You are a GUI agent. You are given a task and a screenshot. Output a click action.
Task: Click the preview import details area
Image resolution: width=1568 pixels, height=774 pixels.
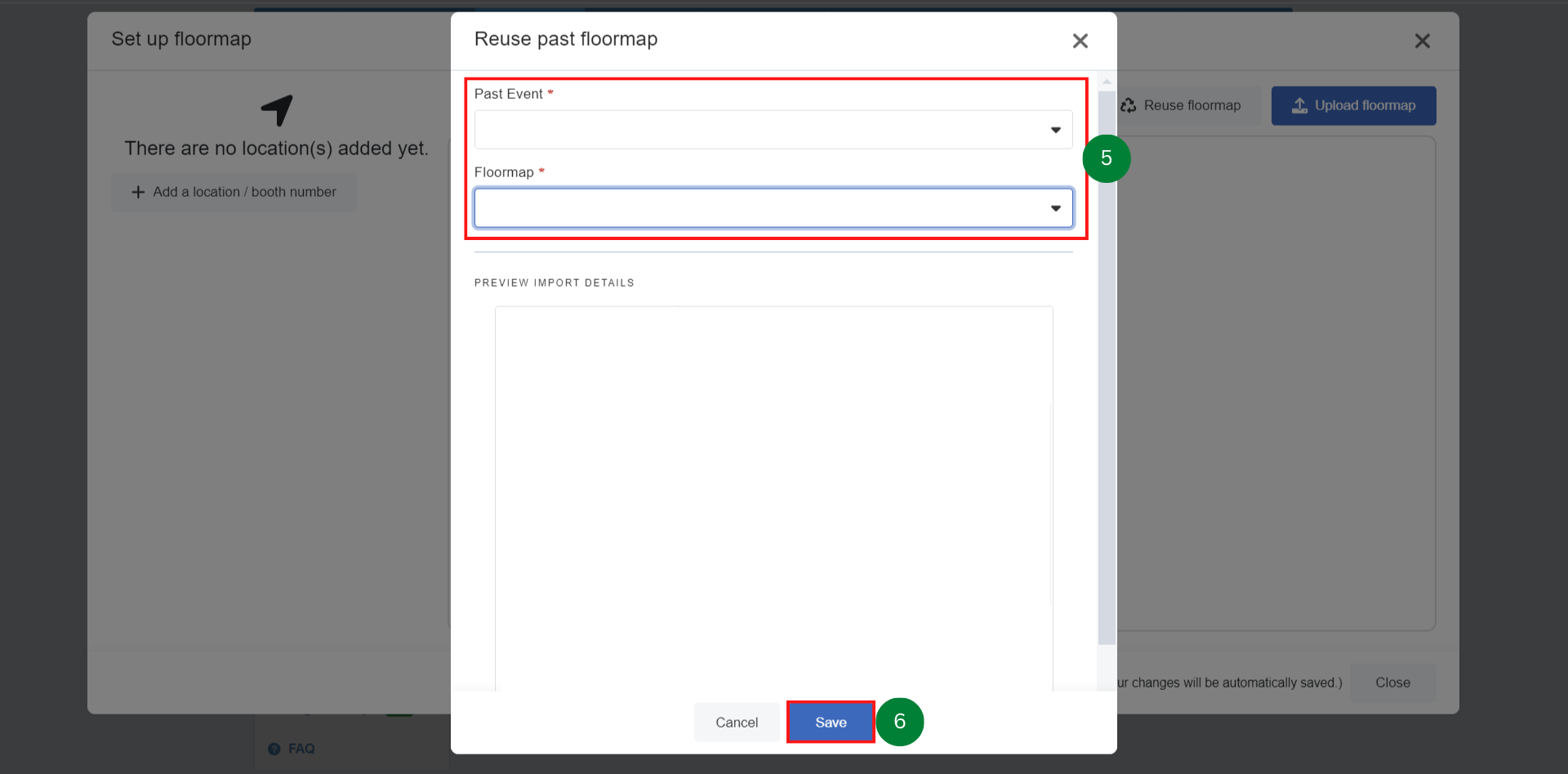pos(773,498)
